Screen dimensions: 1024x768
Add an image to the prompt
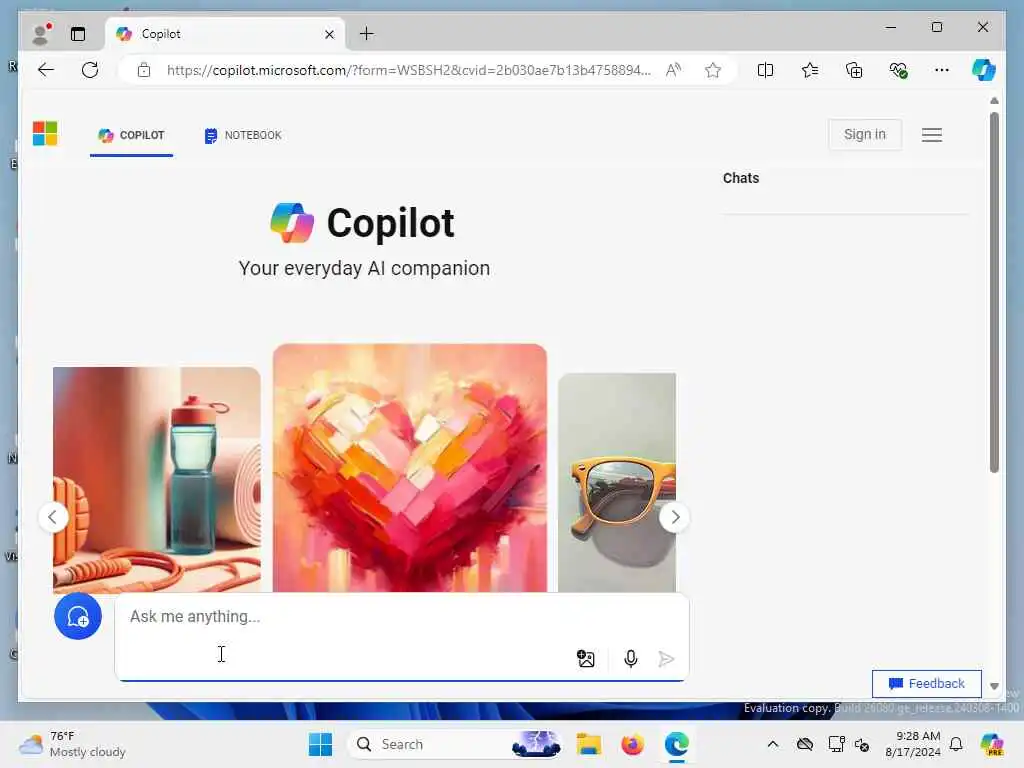[586, 659]
